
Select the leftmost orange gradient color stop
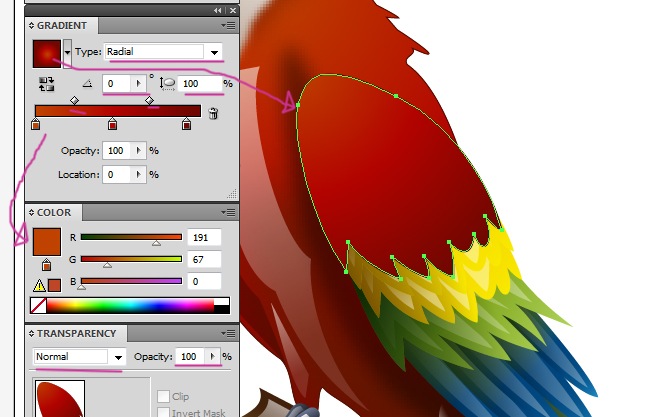click(36, 125)
